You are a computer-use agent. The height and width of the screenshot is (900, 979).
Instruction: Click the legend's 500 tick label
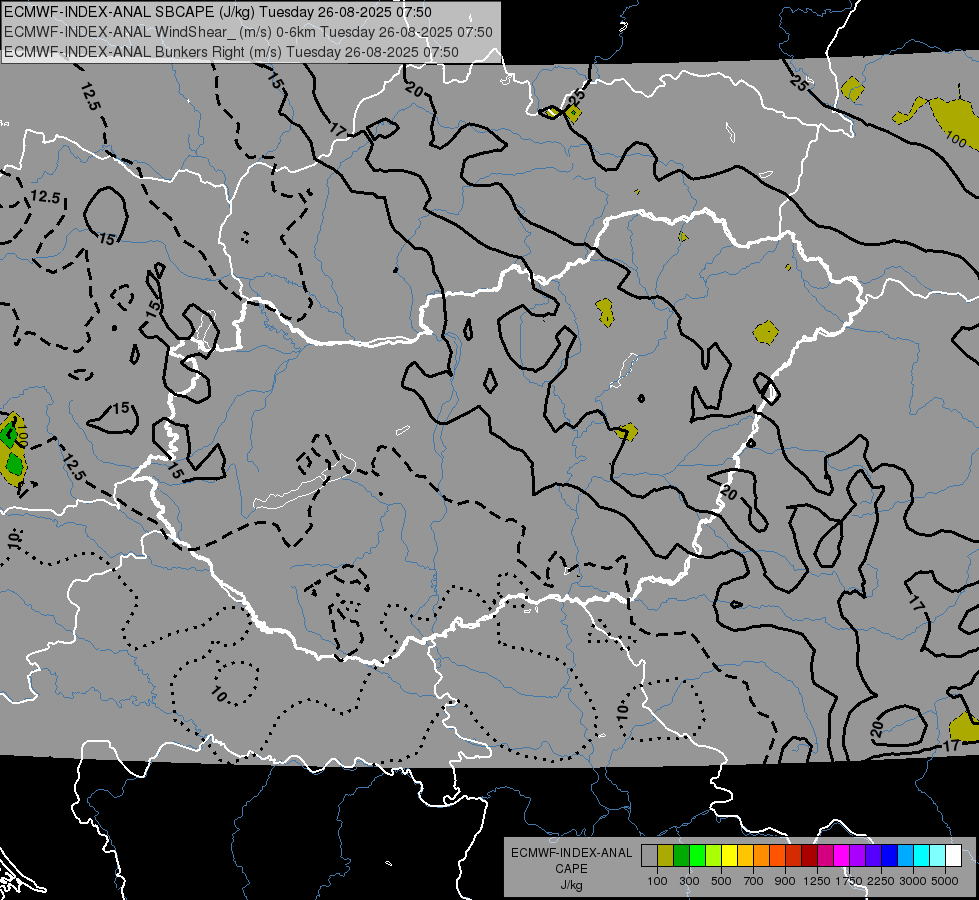click(x=721, y=881)
